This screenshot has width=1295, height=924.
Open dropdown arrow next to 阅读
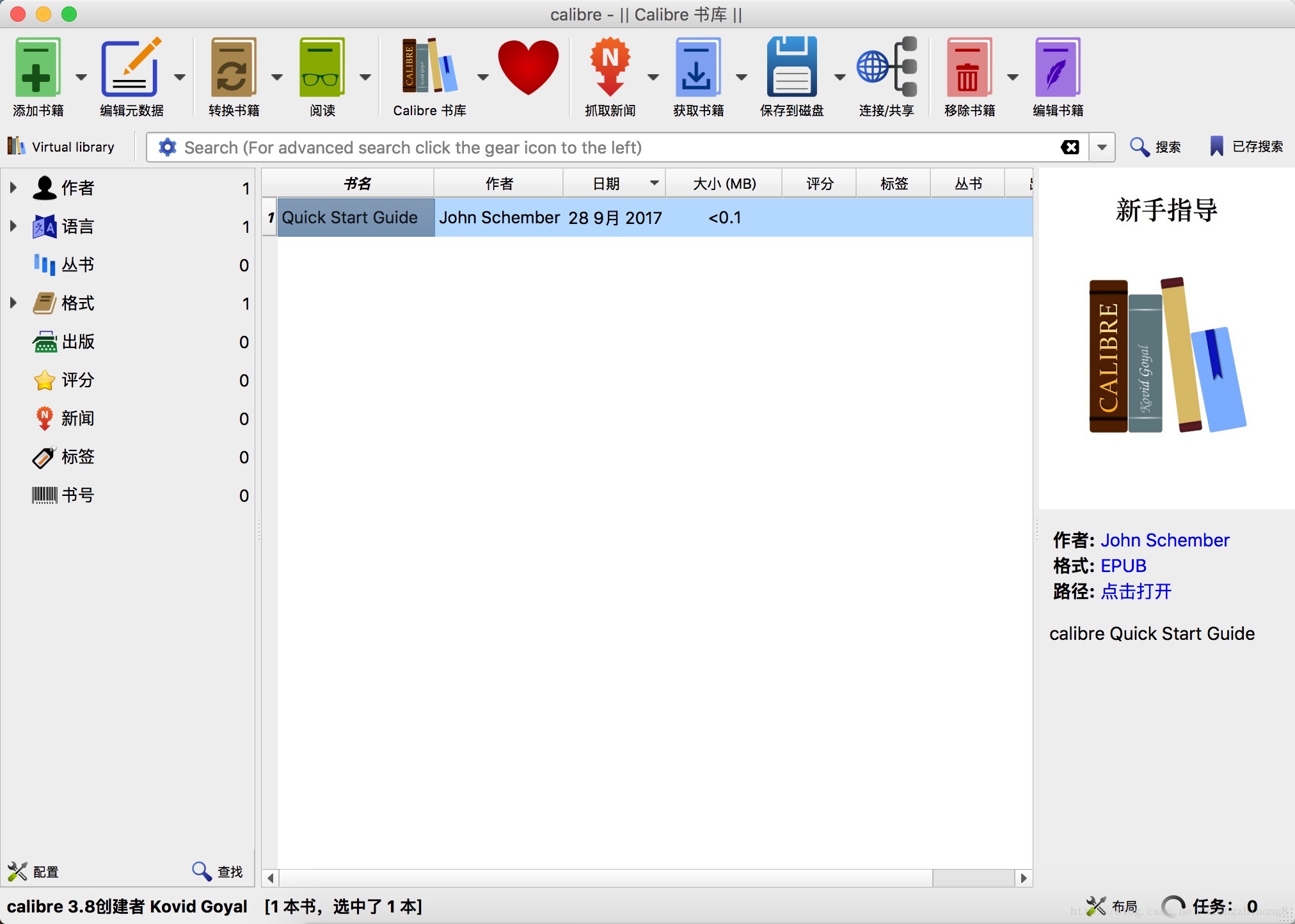(x=365, y=77)
